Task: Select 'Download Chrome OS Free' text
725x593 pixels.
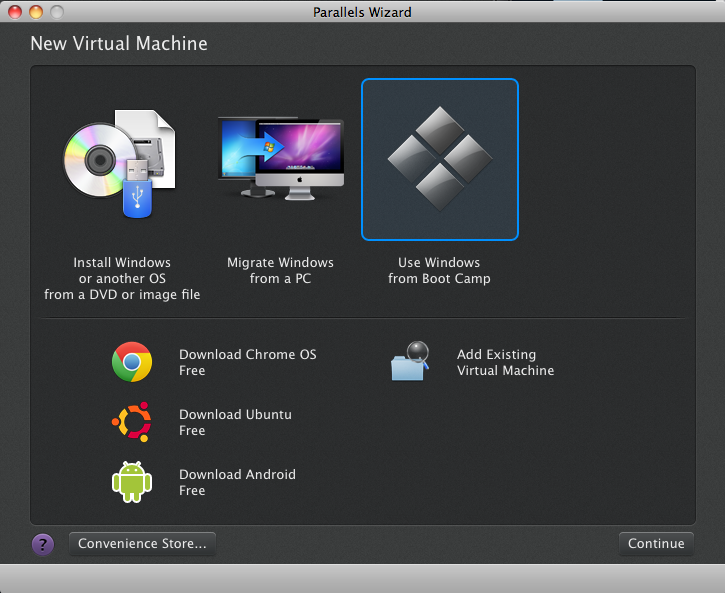Action: coord(248,362)
